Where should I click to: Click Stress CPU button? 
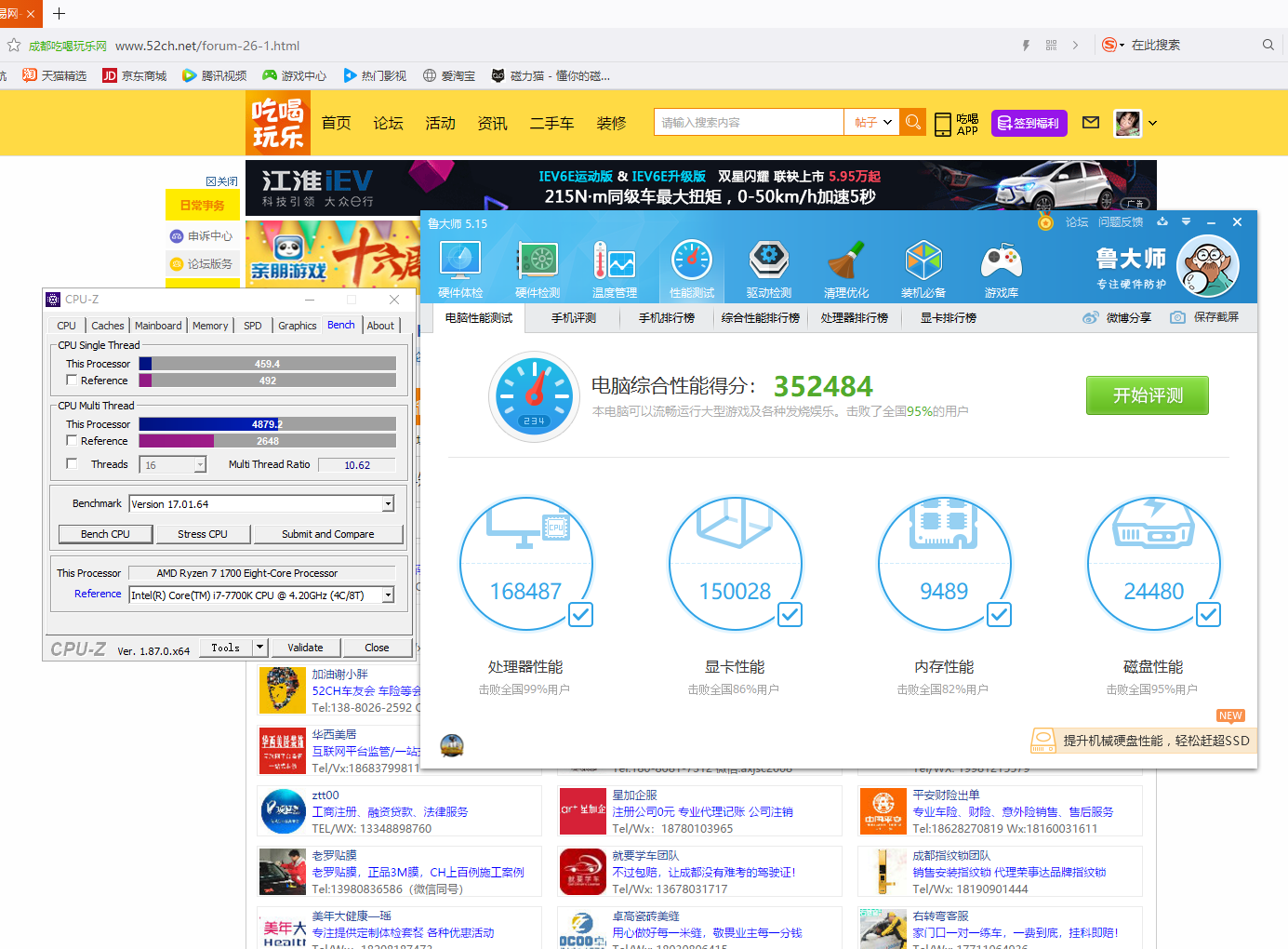[203, 534]
